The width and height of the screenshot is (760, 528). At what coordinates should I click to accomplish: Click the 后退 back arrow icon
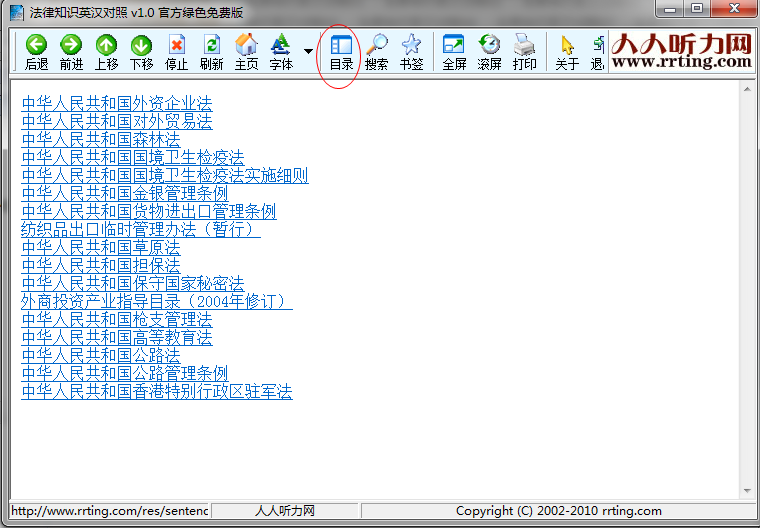pos(36,45)
